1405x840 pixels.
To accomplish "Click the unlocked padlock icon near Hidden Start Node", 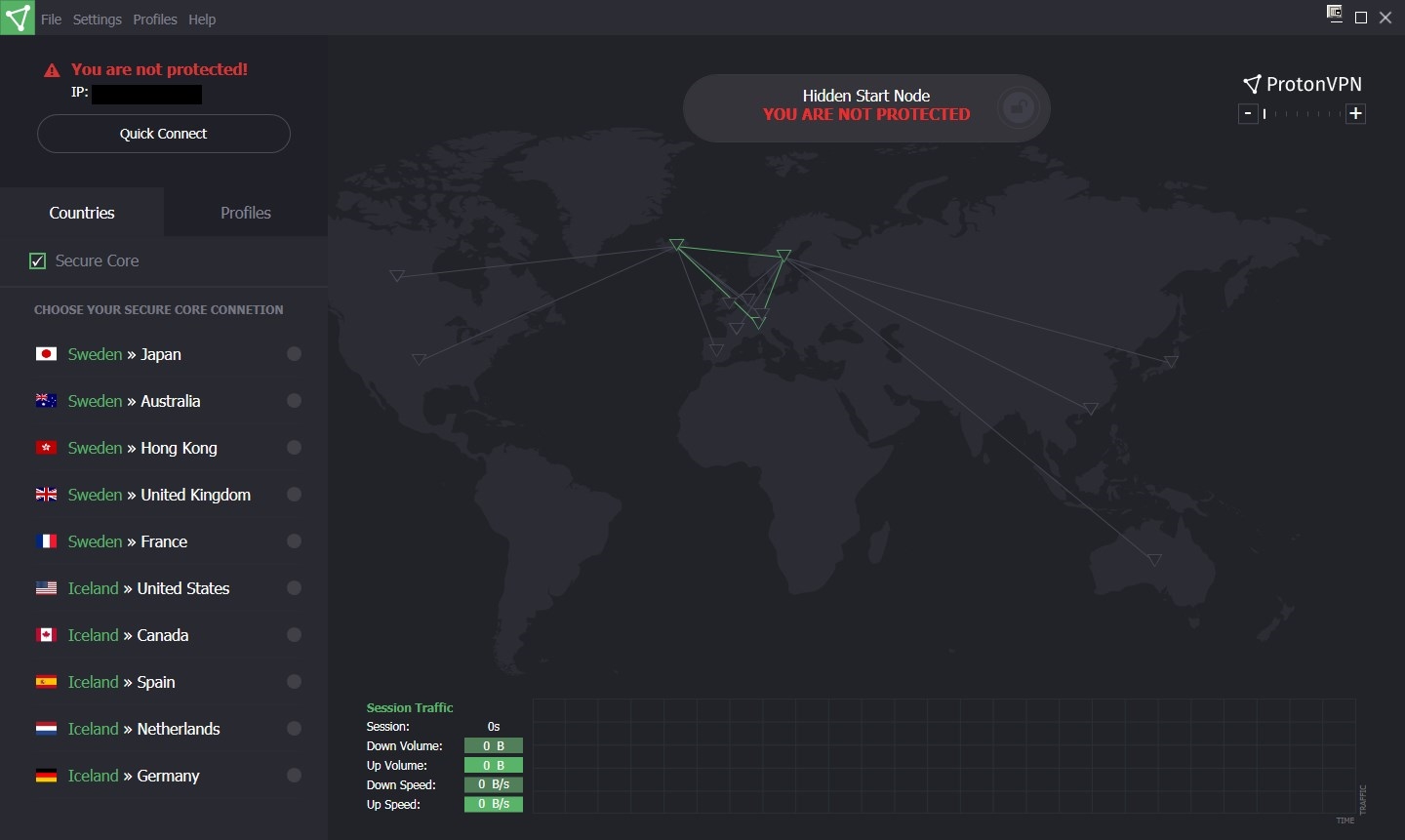I will (1019, 105).
